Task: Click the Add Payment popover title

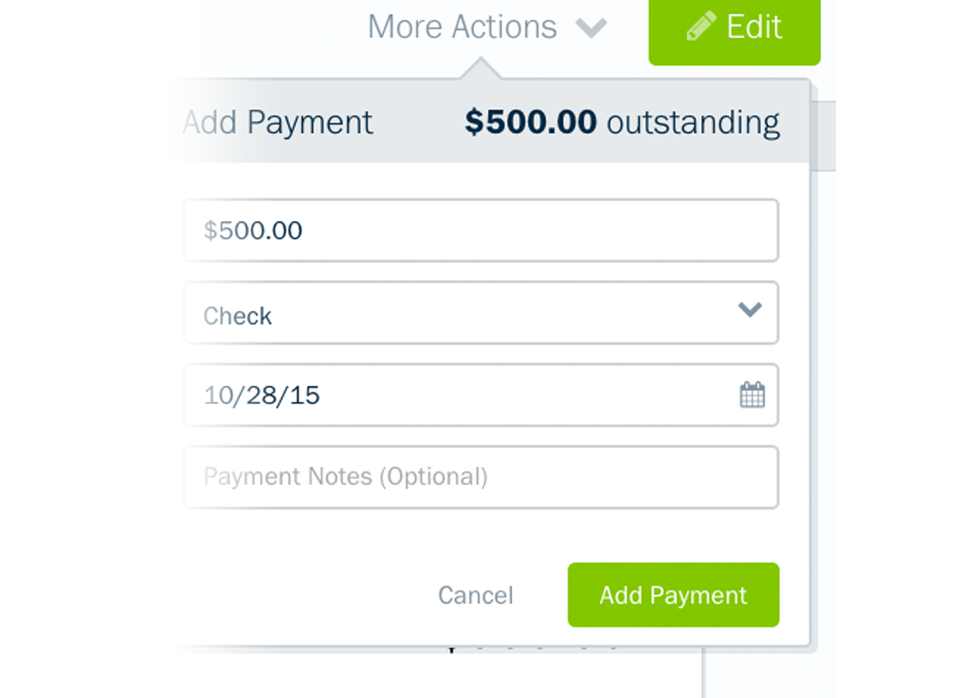Action: tap(279, 123)
